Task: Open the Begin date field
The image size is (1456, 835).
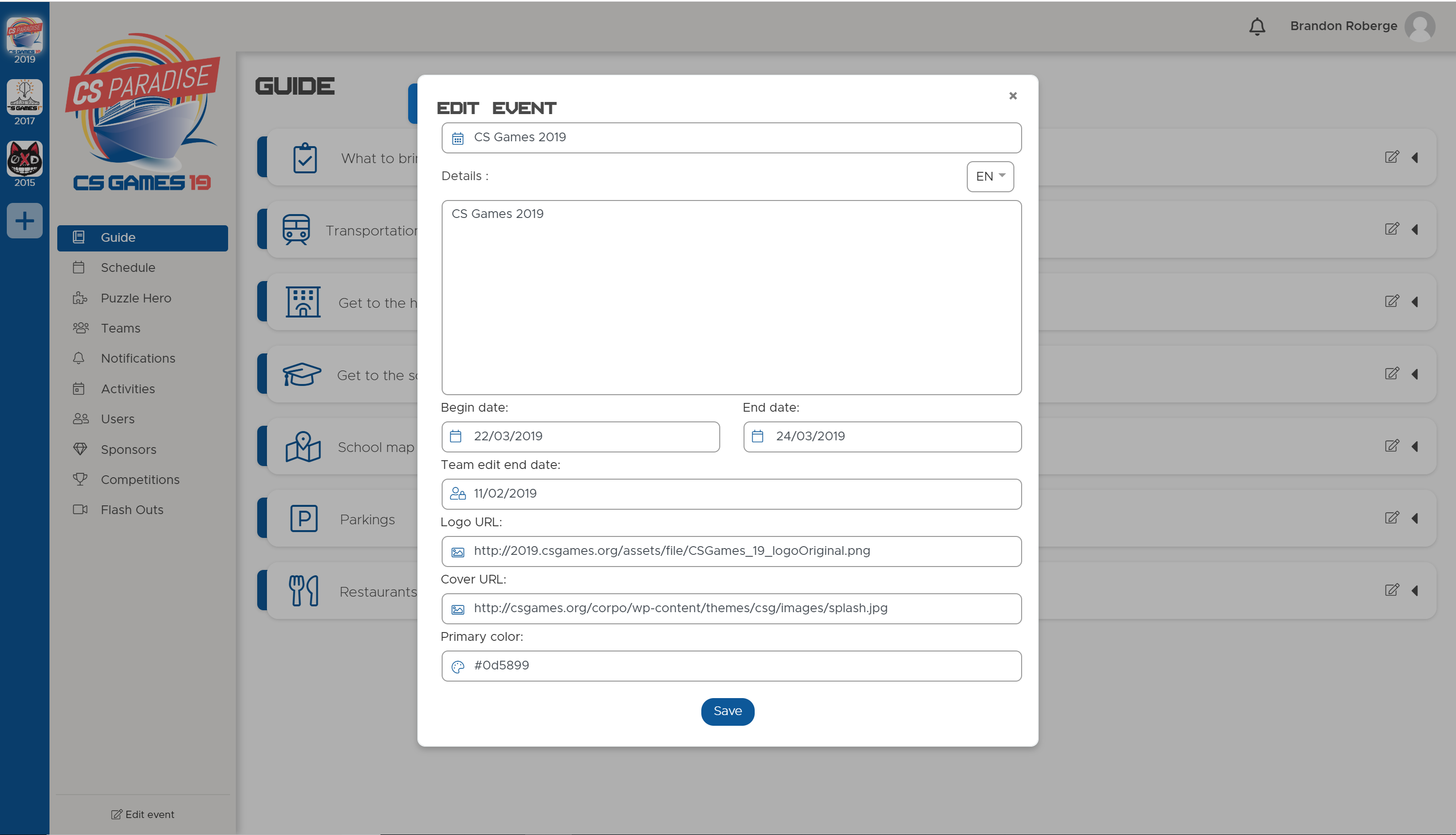Action: 580,437
